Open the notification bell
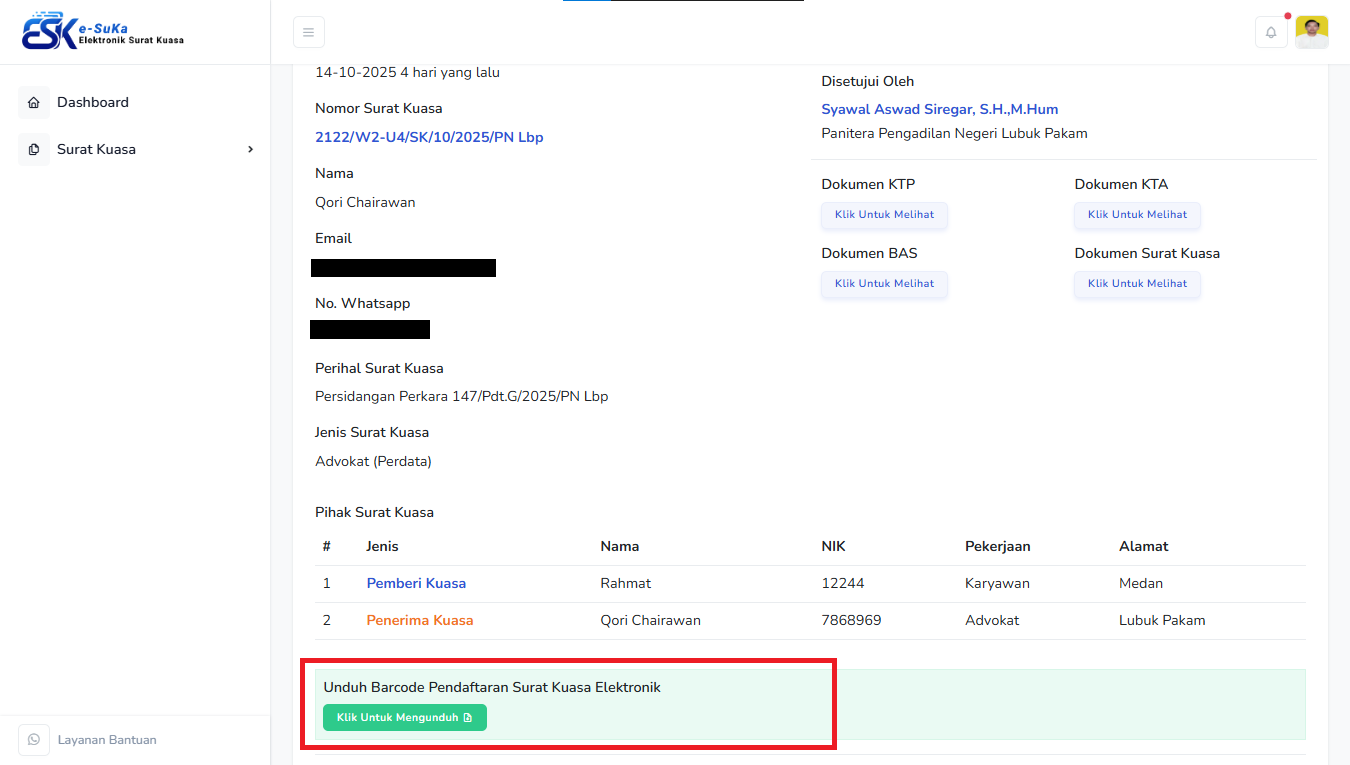 1271,32
